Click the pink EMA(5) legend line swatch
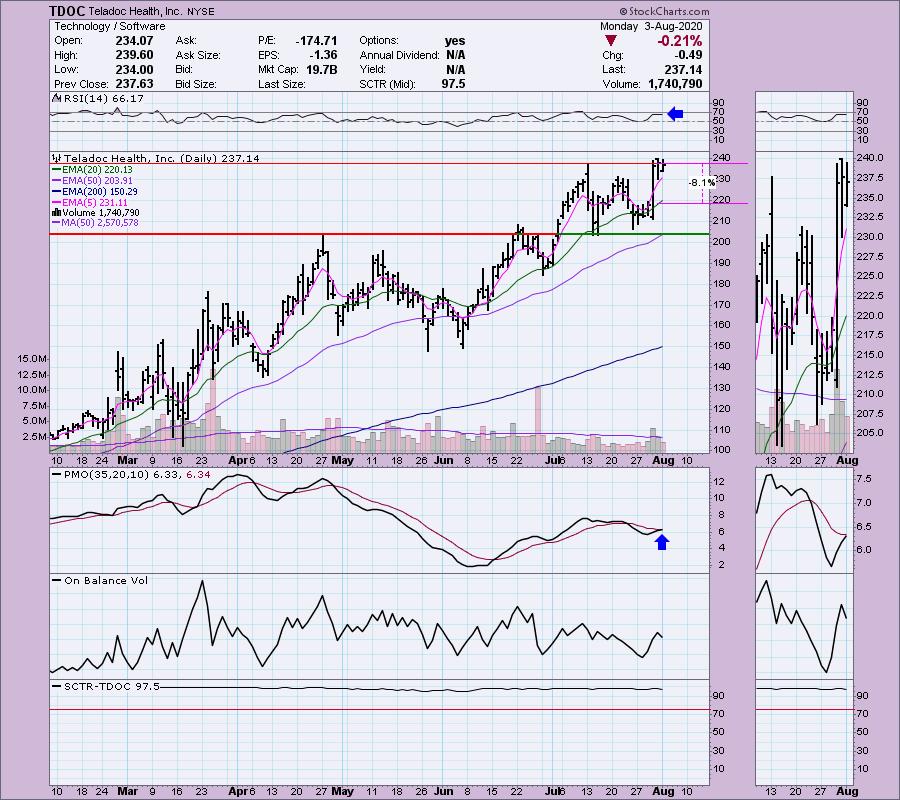The width and height of the screenshot is (900, 800). (x=56, y=203)
